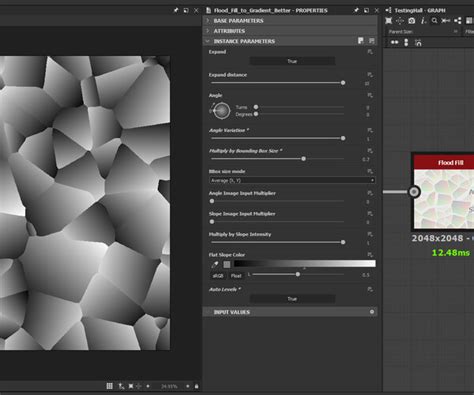Switch Flat Slope Color to Float mode
Image resolution: width=474 pixels, height=395 pixels.
tap(236, 276)
